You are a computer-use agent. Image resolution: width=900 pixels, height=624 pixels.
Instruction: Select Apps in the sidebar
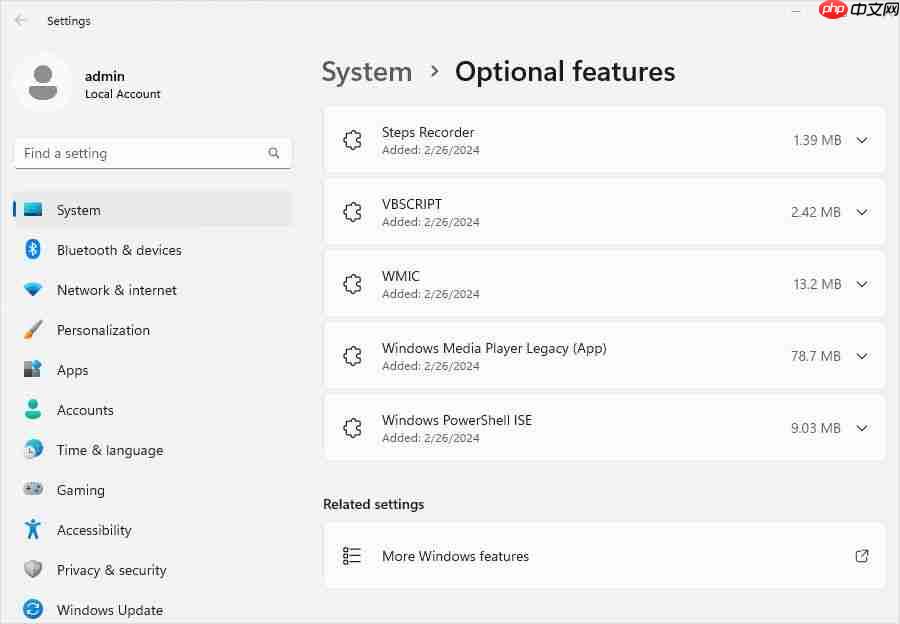pyautogui.click(x=72, y=370)
